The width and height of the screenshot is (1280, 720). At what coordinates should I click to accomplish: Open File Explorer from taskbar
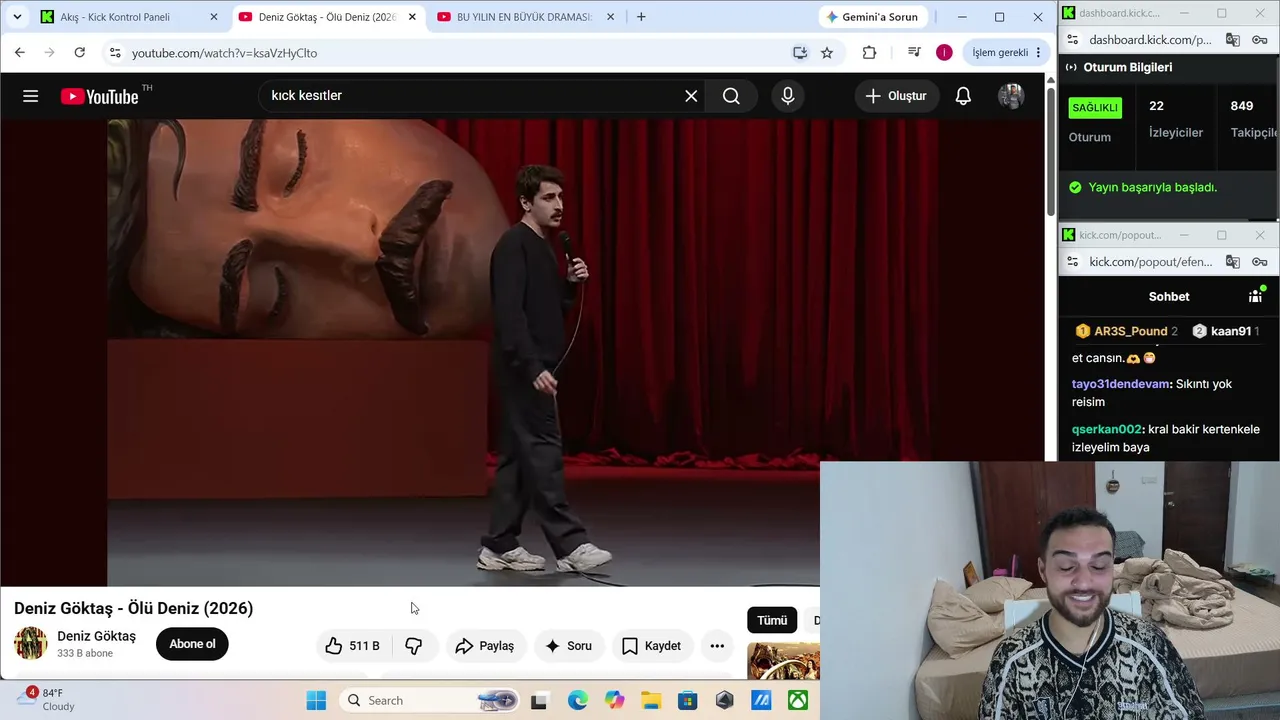pos(651,700)
